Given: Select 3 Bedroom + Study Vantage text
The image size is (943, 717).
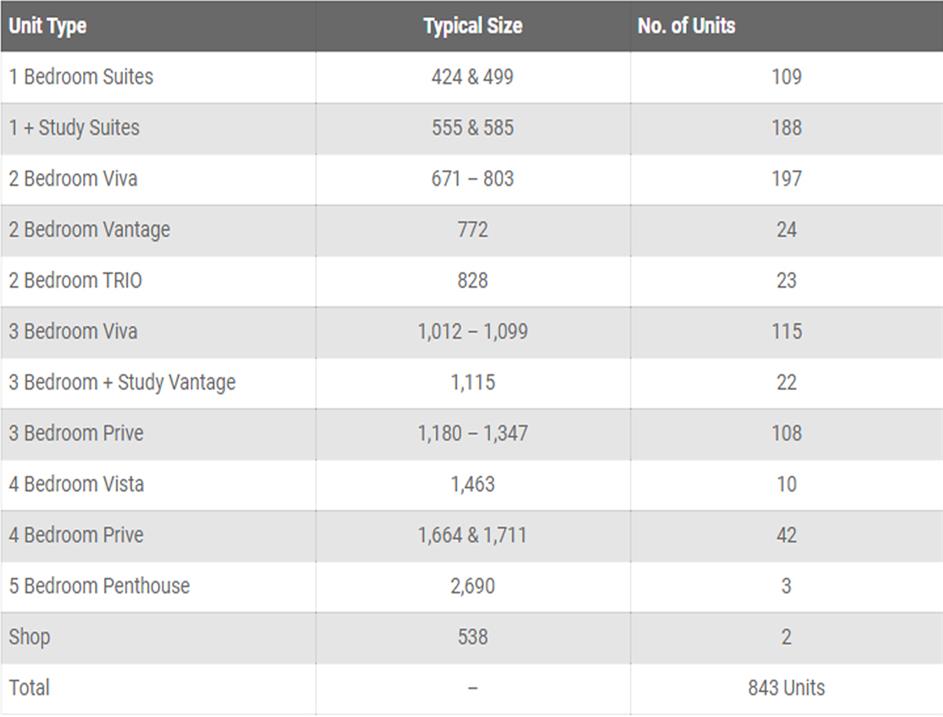Looking at the screenshot, I should 122,383.
